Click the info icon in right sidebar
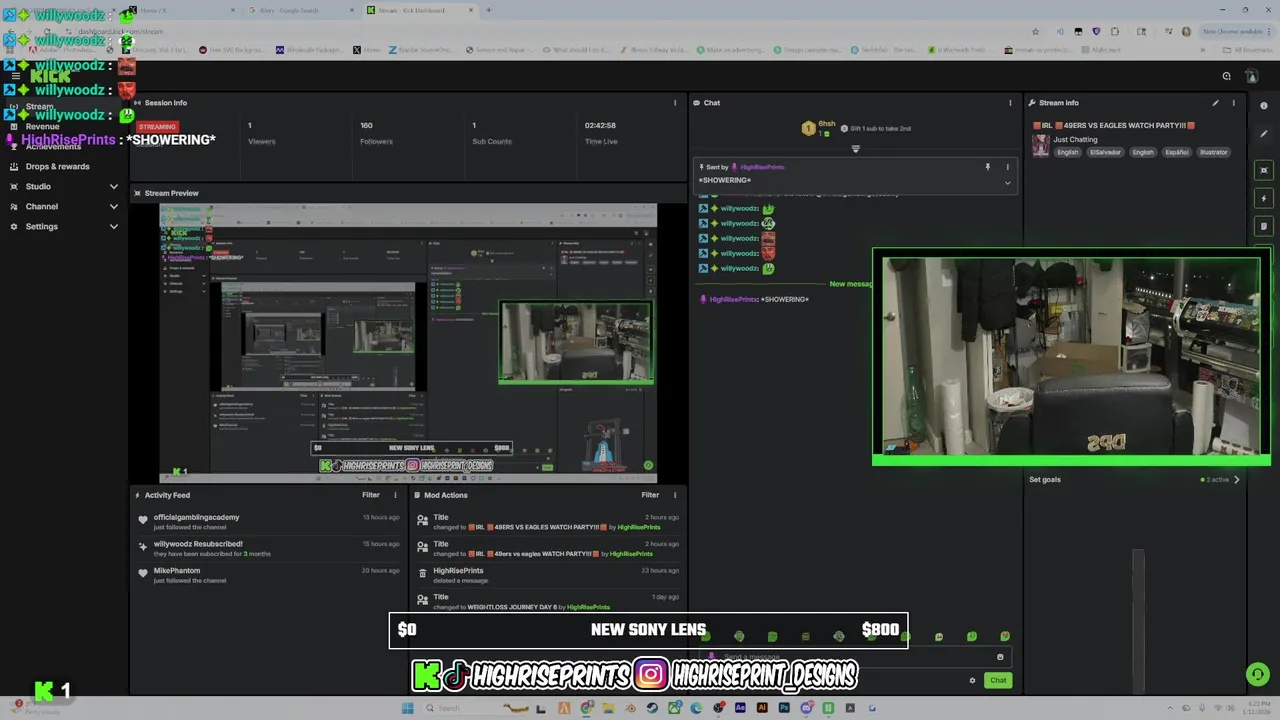This screenshot has height=720, width=1280. (x=1264, y=106)
